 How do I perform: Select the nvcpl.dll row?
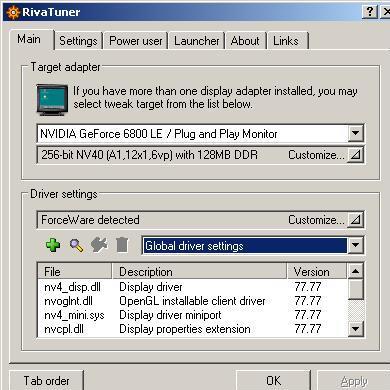point(192,329)
